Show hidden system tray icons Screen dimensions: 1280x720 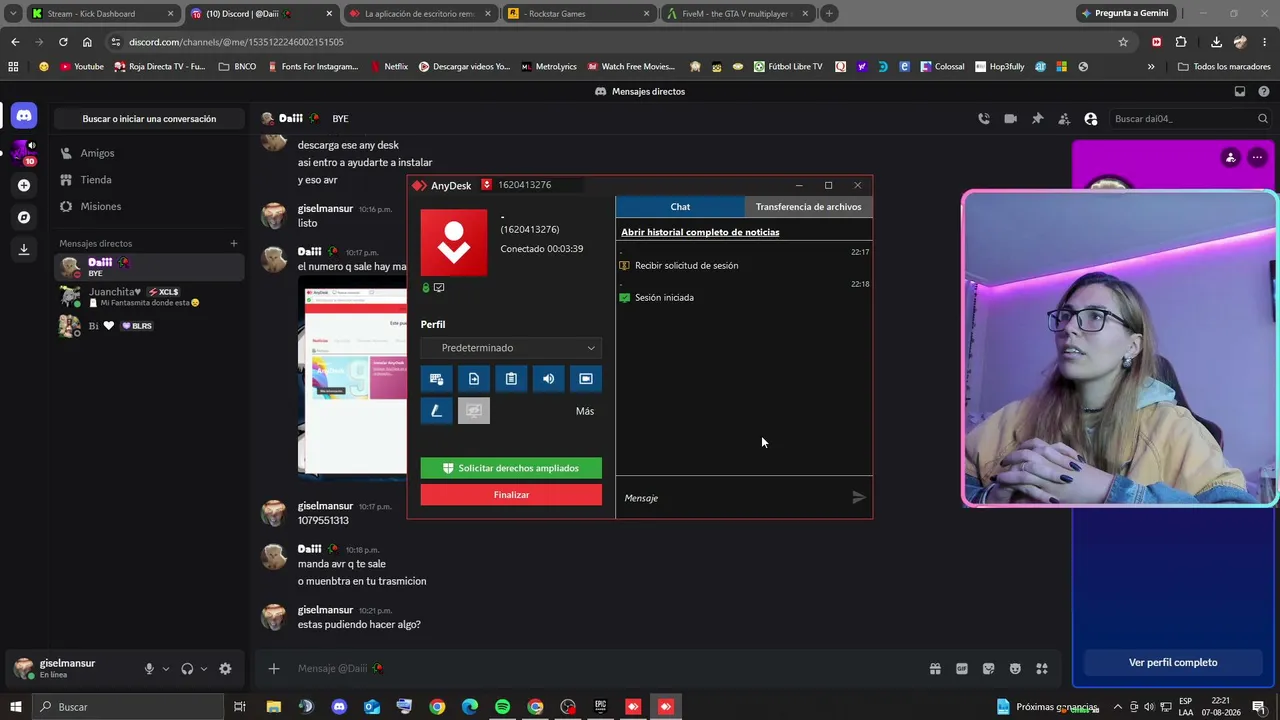1118,707
